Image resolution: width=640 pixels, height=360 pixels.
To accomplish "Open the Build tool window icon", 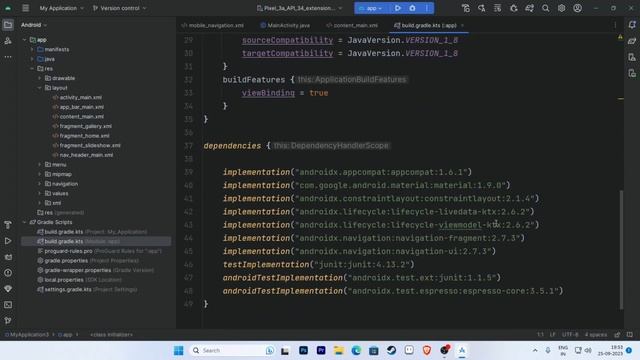I will 8,225.
